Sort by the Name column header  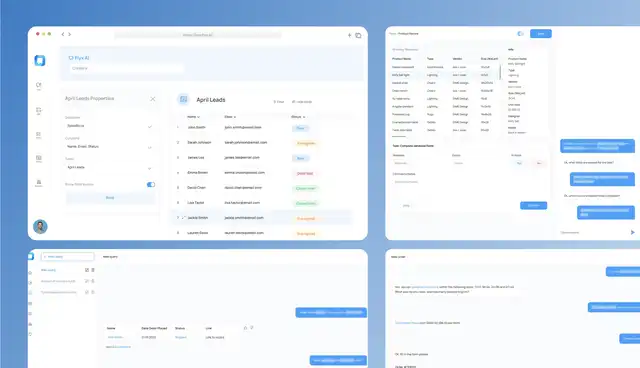tap(193, 117)
